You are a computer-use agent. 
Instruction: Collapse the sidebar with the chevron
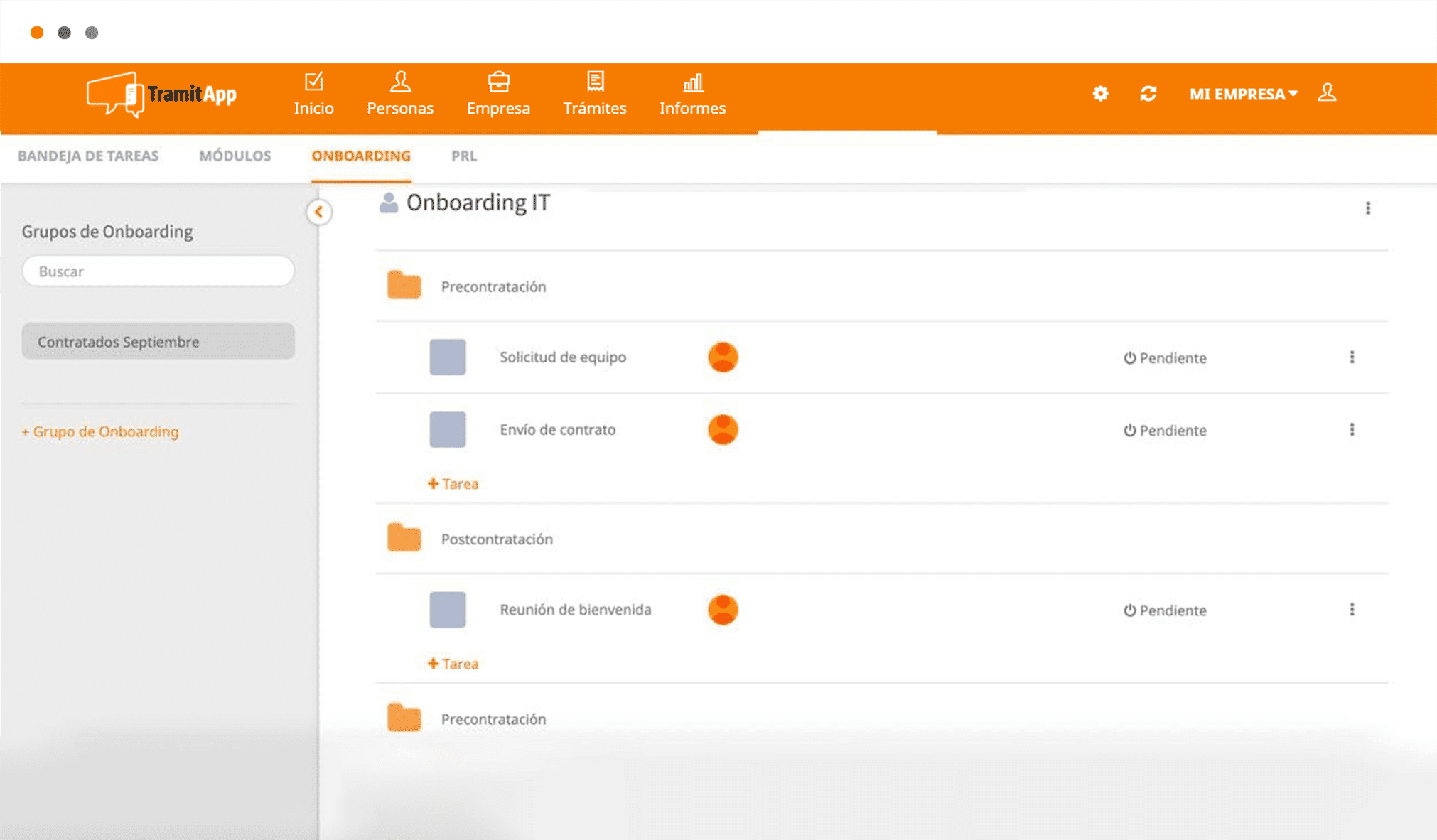point(319,212)
